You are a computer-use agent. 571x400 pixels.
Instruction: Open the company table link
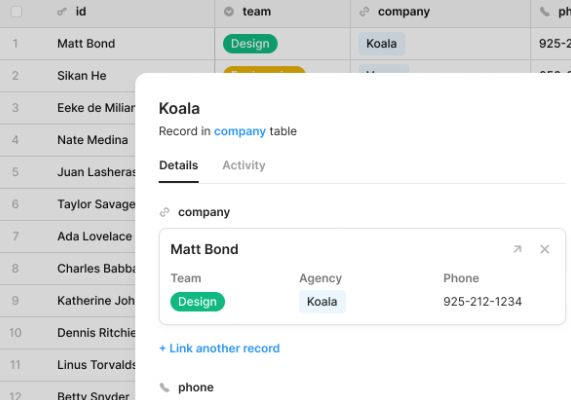pyautogui.click(x=240, y=131)
